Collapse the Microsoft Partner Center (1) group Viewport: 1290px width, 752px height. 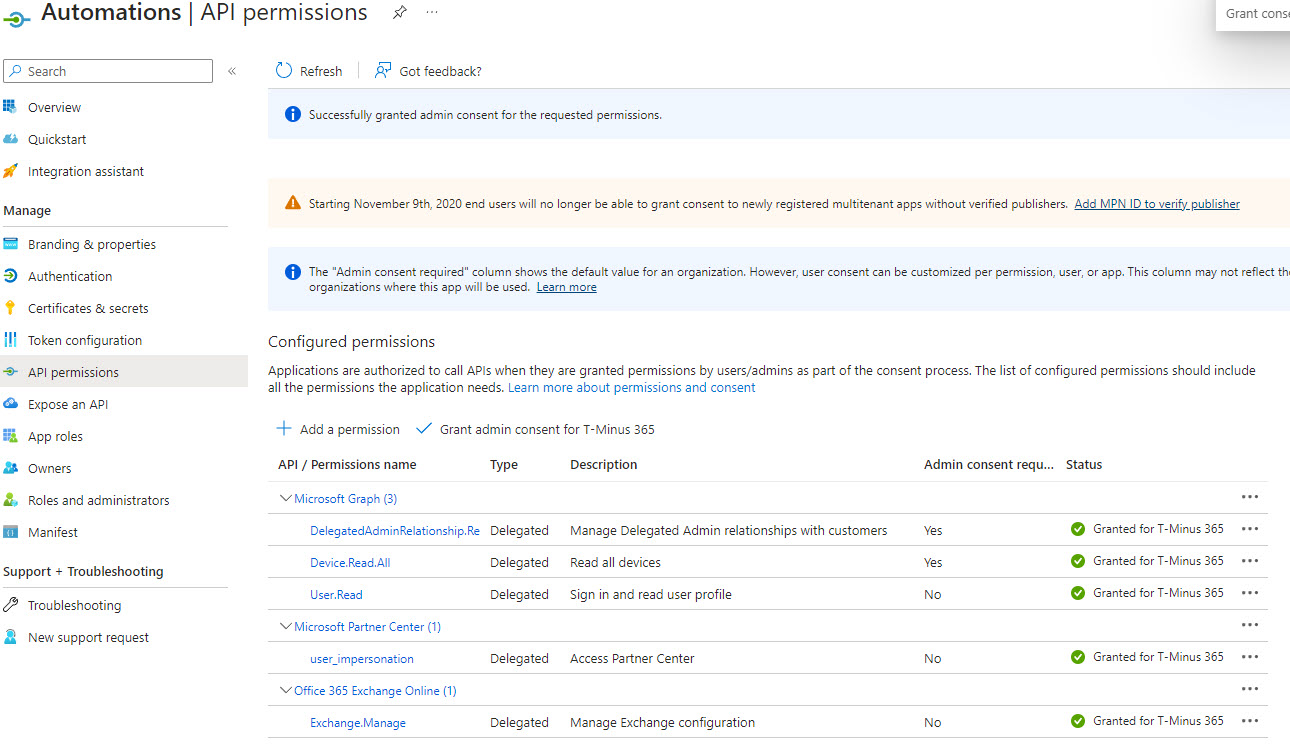286,626
